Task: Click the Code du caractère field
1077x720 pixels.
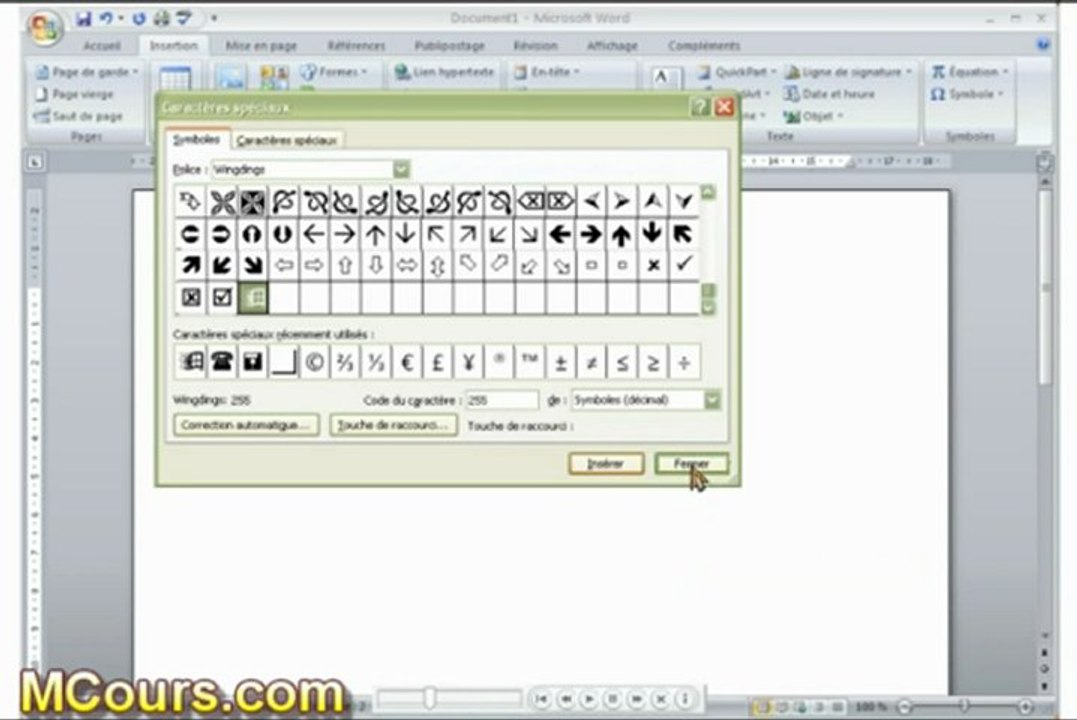Action: tap(501, 400)
